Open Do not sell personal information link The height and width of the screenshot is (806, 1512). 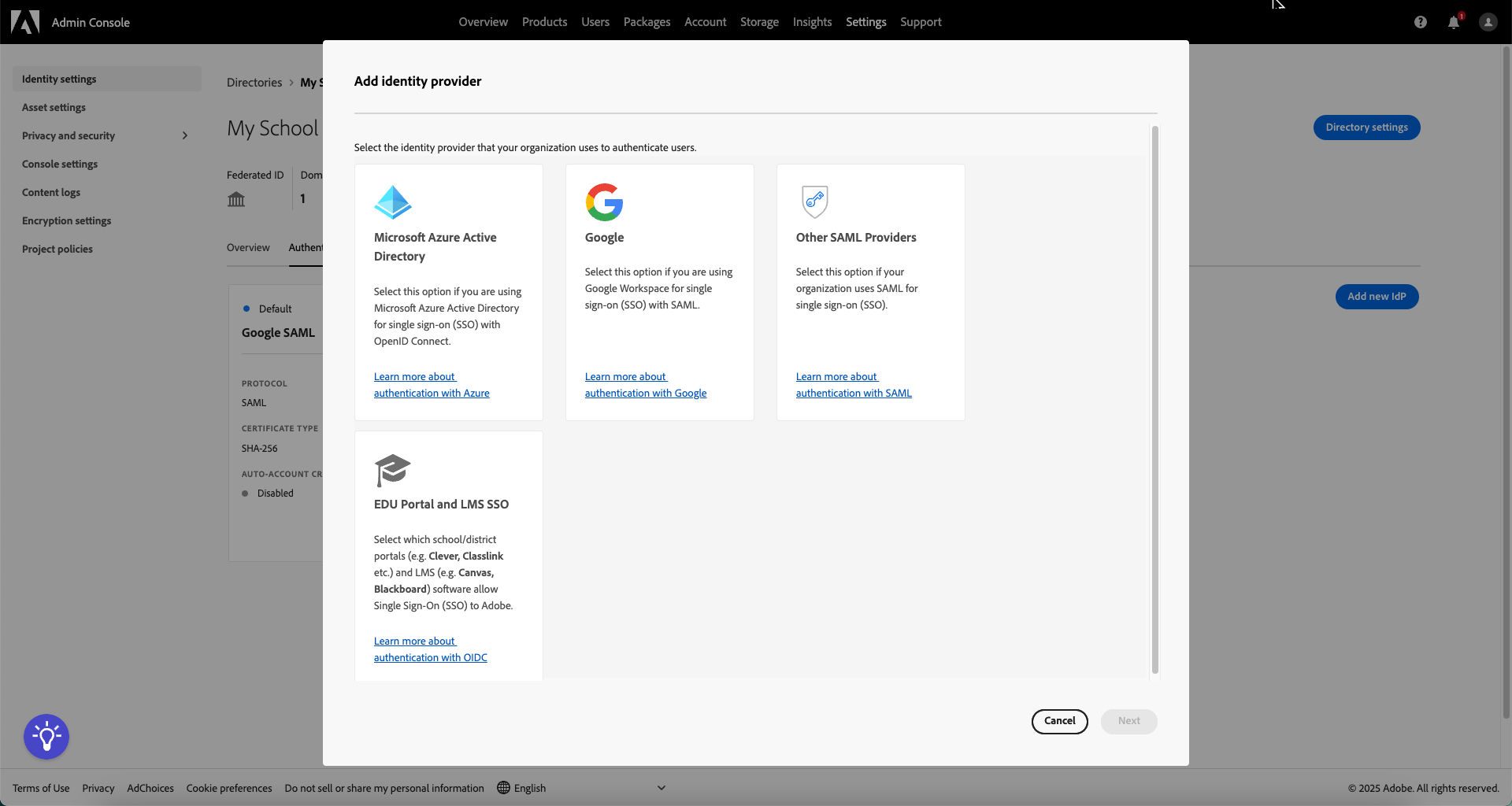coord(384,788)
